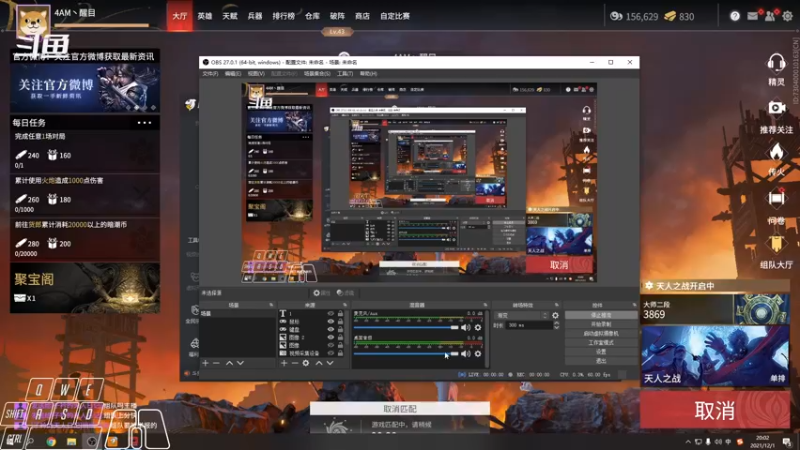Screen dimensions: 800x450
Task: Move OBS source up with arrow
Action: 319,363
